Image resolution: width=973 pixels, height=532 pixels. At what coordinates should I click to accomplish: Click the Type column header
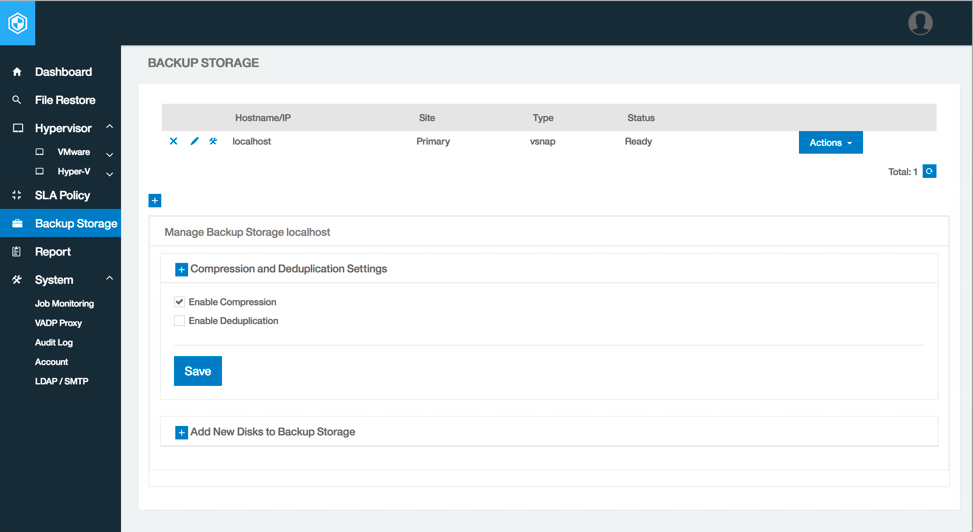(x=543, y=118)
